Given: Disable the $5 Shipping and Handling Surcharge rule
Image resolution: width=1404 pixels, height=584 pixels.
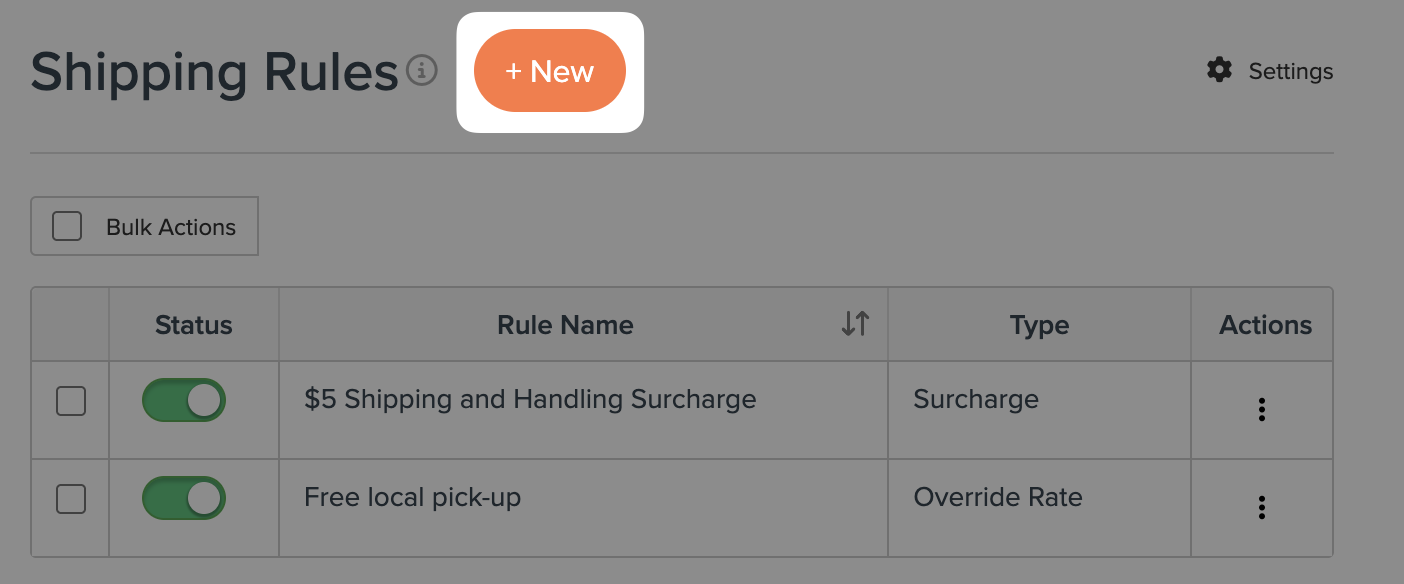Looking at the screenshot, I should point(183,399).
